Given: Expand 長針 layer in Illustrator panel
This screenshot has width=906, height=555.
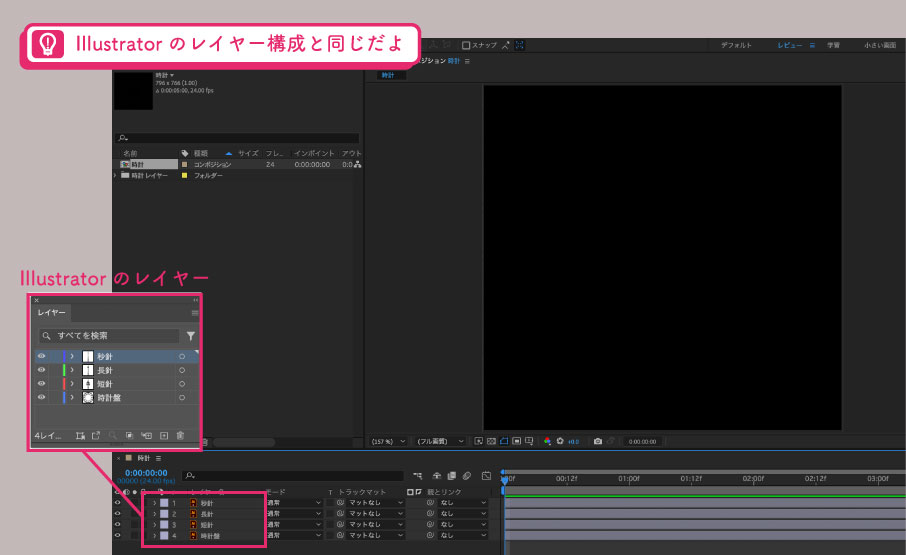Looking at the screenshot, I should point(72,370).
